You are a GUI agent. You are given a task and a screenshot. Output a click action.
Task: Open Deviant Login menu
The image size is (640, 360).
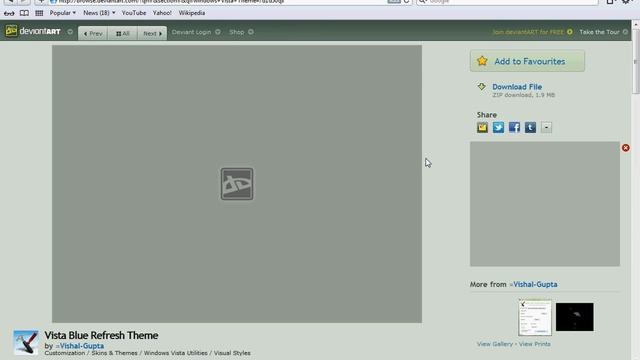click(x=191, y=32)
